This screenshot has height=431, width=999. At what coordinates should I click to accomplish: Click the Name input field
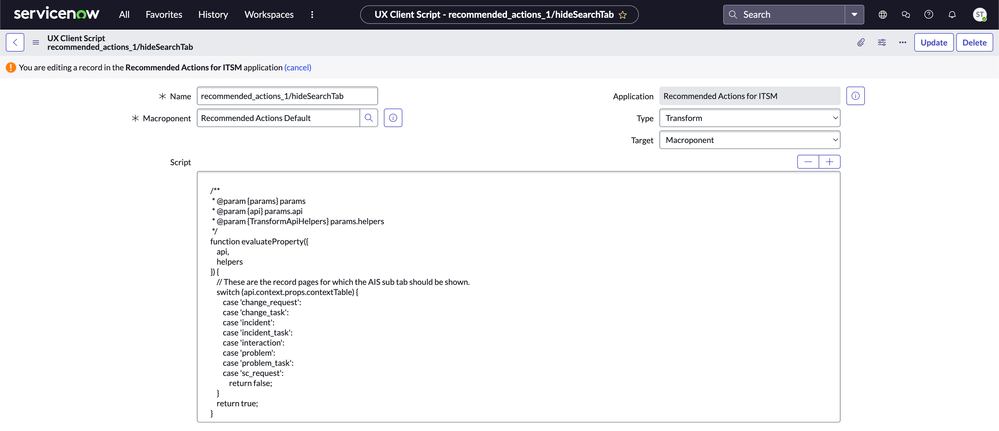[x=287, y=96]
